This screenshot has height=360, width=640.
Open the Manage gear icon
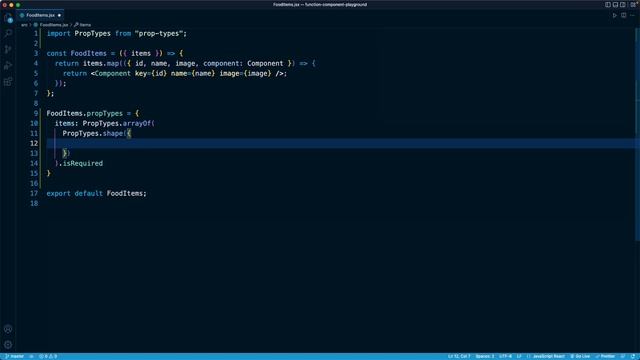click(x=8, y=345)
